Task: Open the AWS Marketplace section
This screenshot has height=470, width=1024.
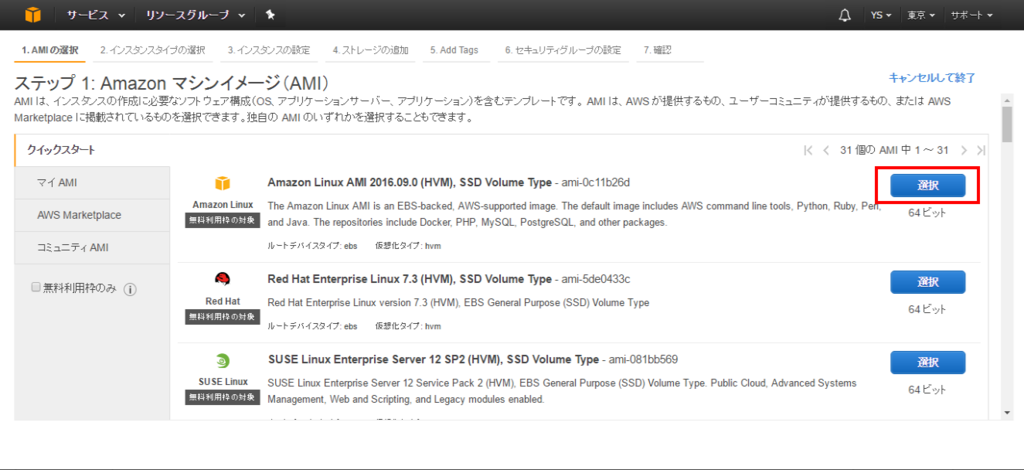Action: point(92,215)
